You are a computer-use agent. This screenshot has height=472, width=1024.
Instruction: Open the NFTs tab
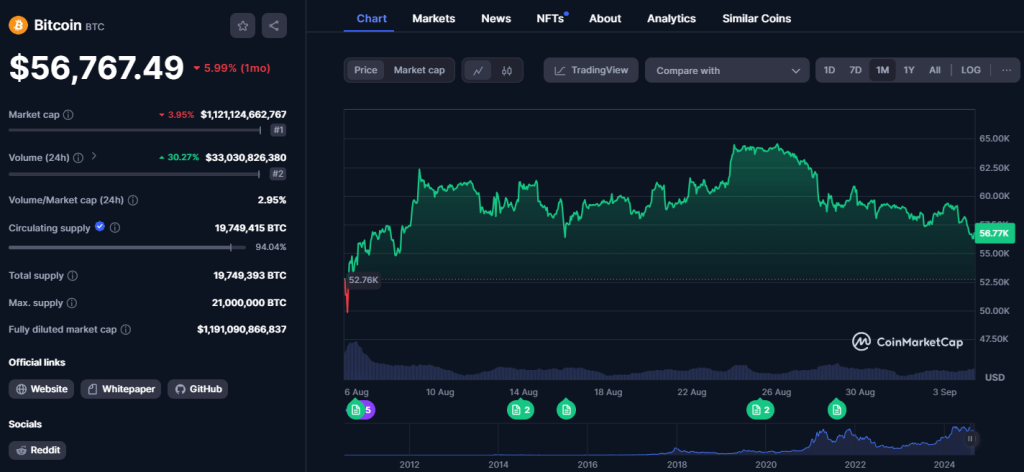[551, 19]
